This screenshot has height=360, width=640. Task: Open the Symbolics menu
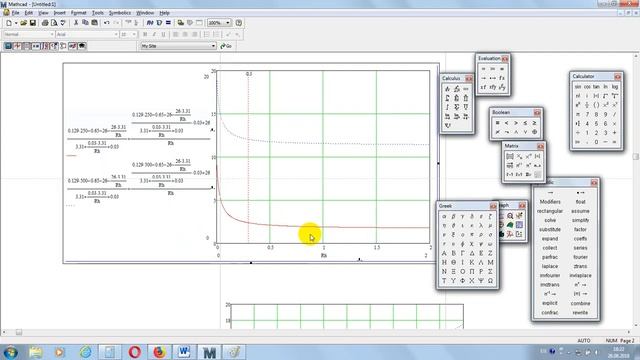pos(120,13)
